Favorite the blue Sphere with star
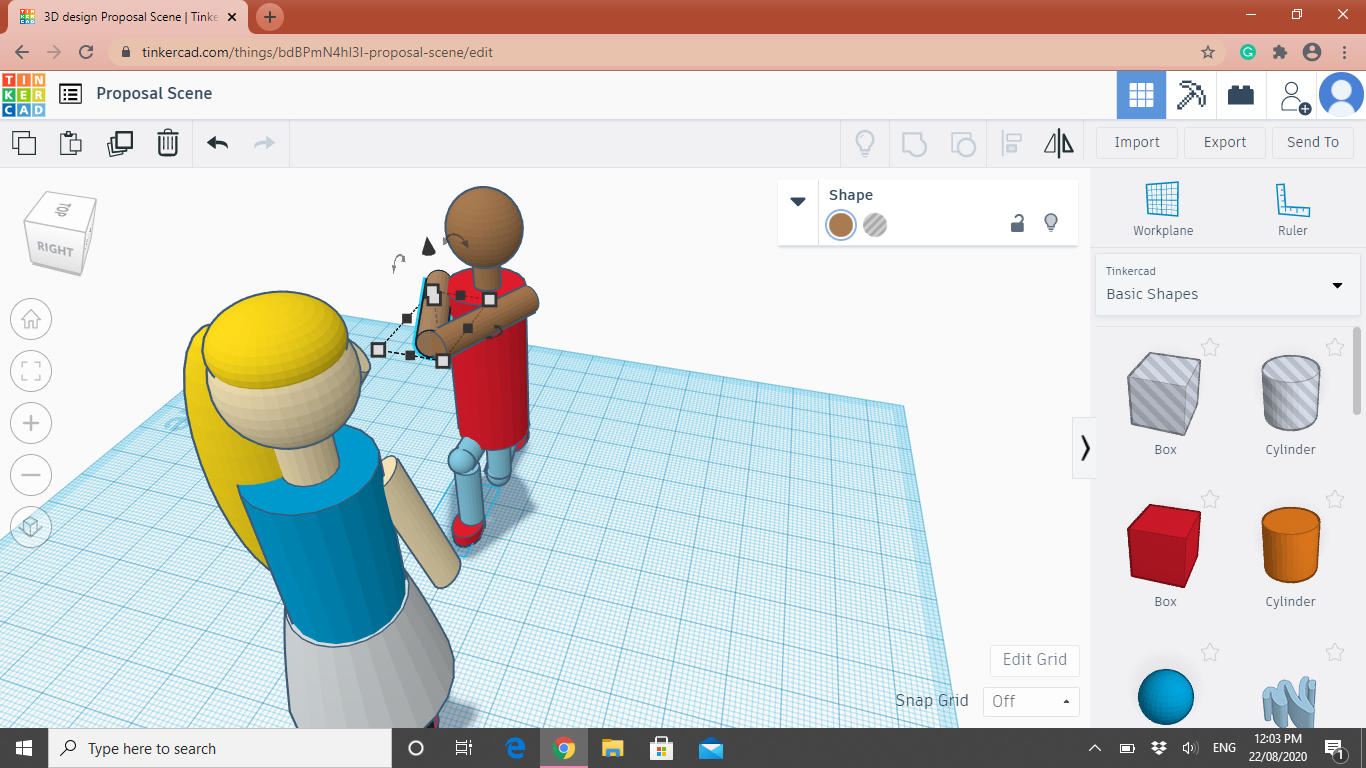1366x768 pixels. coord(1210,652)
